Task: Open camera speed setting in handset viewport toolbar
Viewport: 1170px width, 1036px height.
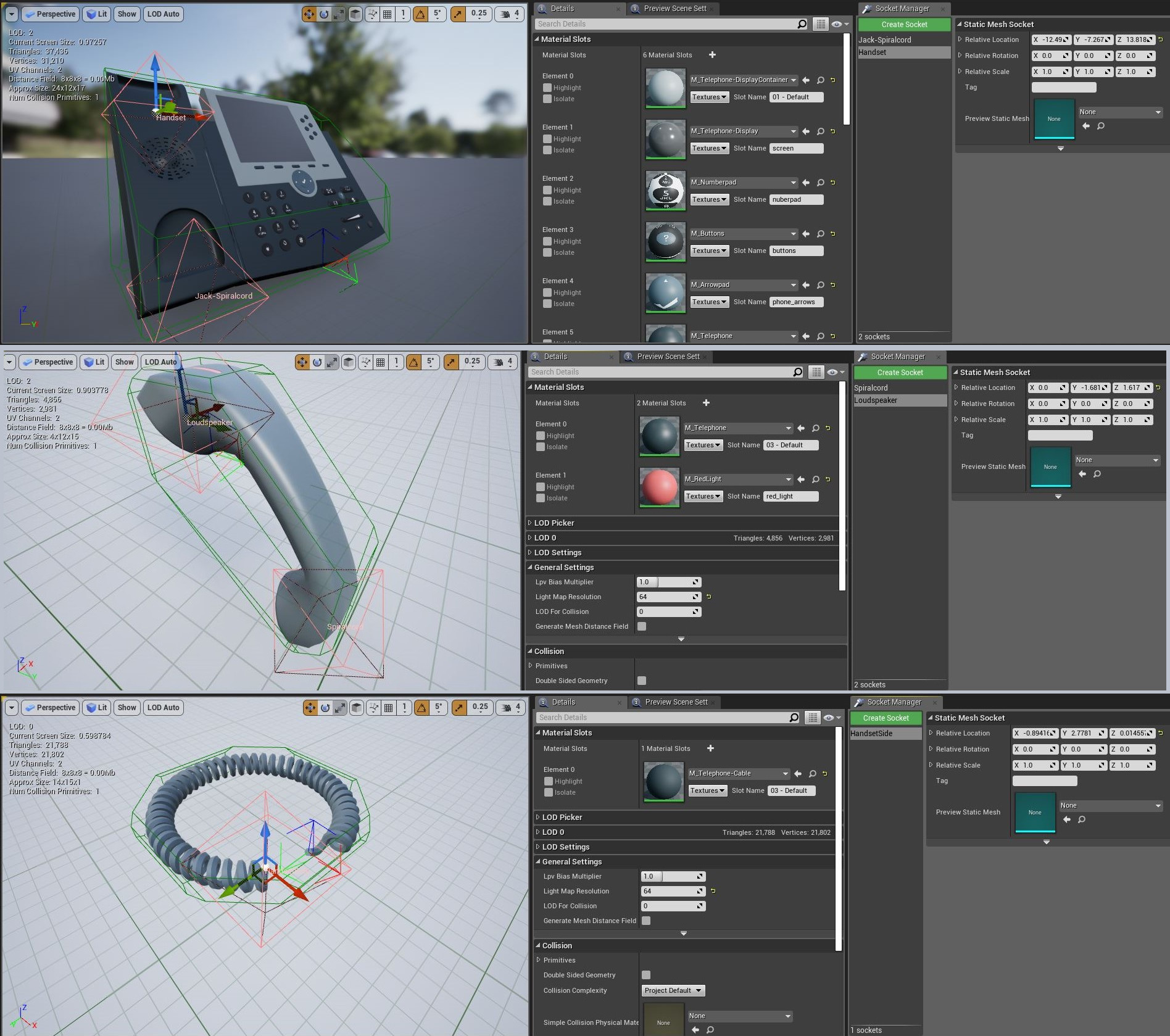Action: click(504, 362)
